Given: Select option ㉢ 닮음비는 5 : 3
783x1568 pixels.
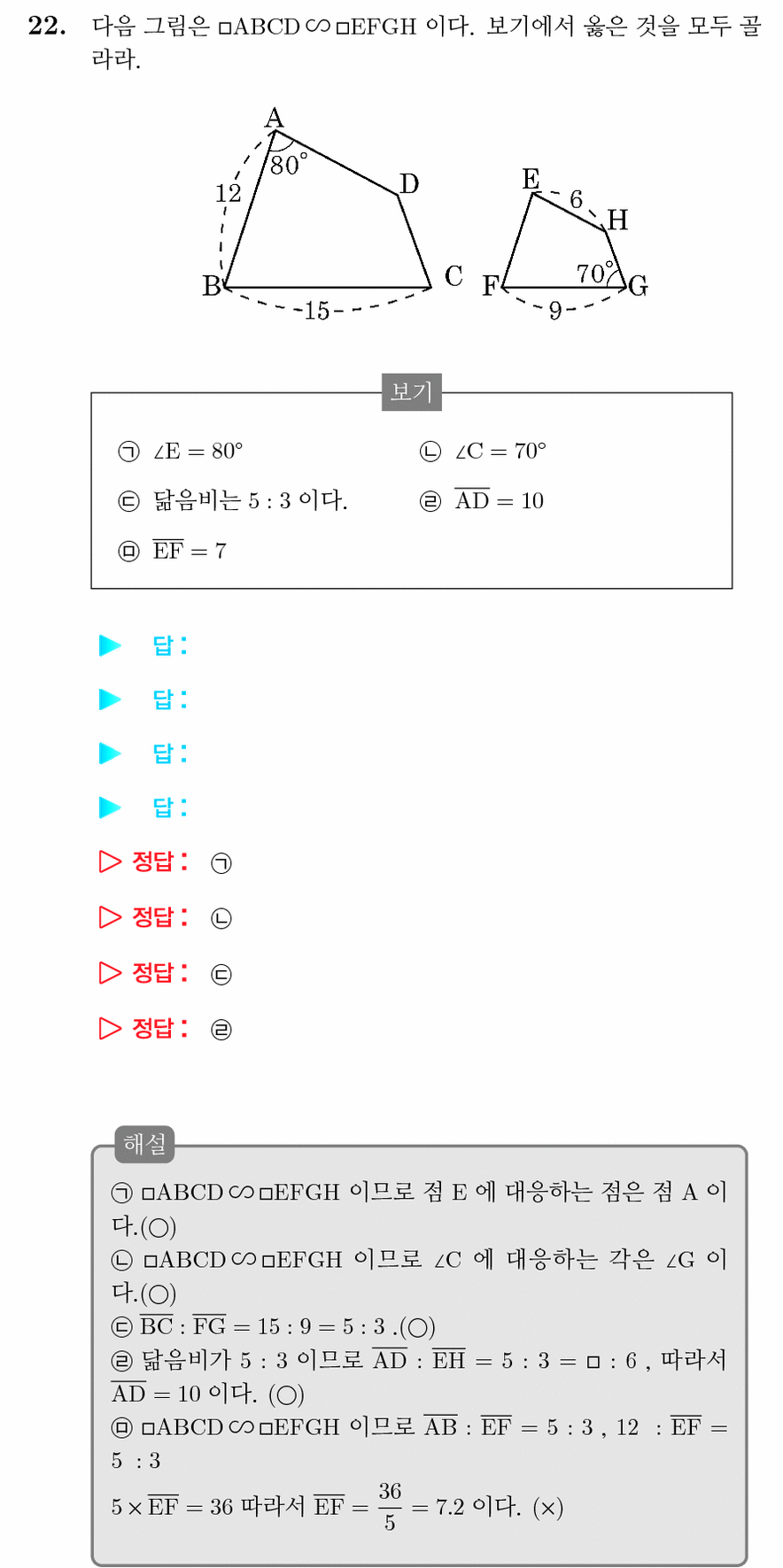Looking at the screenshot, I should pyautogui.click(x=233, y=501).
